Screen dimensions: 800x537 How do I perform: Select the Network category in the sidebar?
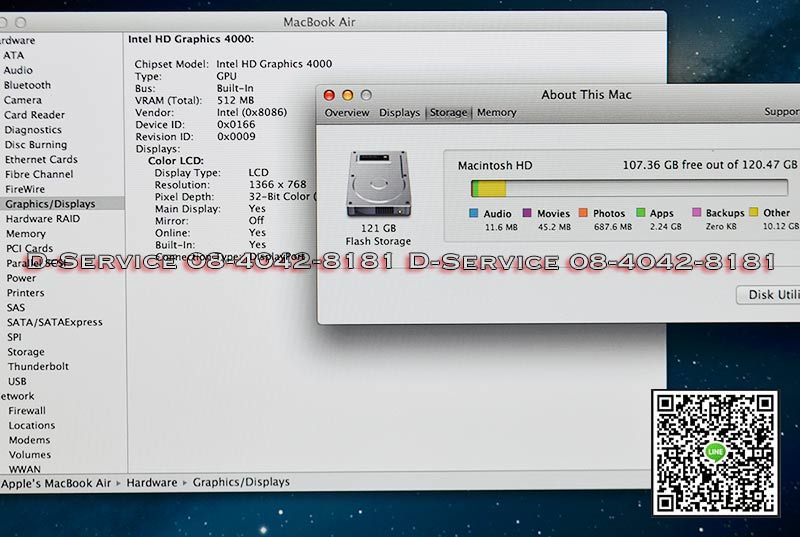pyautogui.click(x=17, y=396)
